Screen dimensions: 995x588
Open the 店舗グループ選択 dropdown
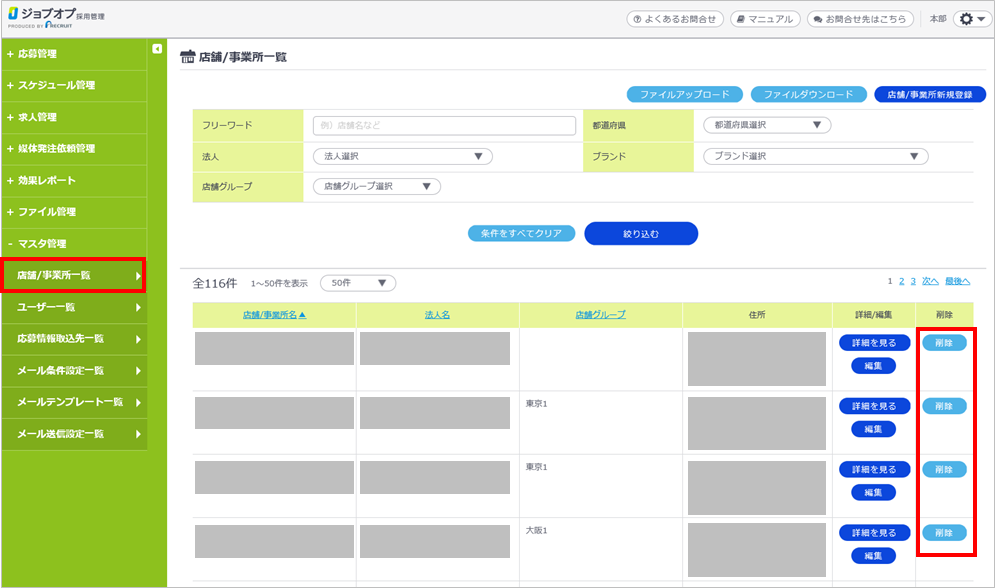376,186
